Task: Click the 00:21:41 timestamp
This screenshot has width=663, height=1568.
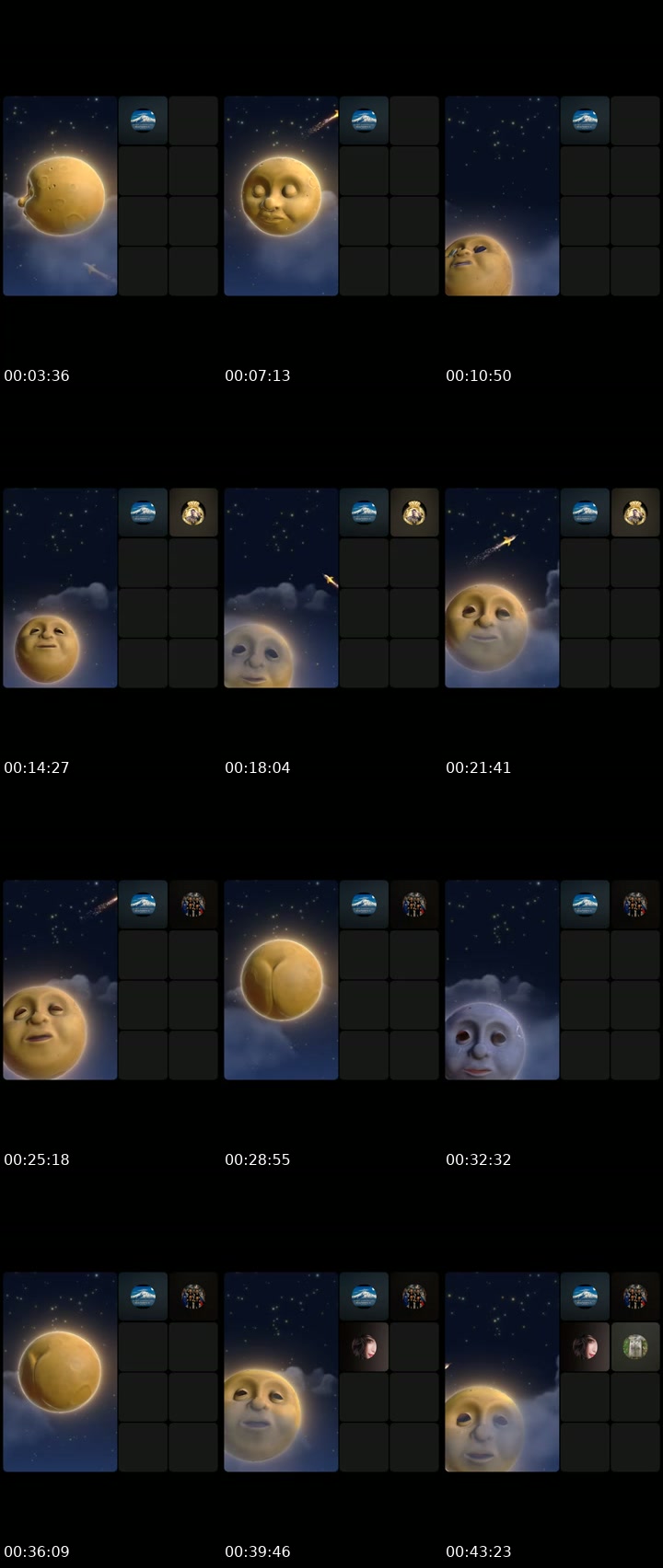Action: click(x=479, y=767)
